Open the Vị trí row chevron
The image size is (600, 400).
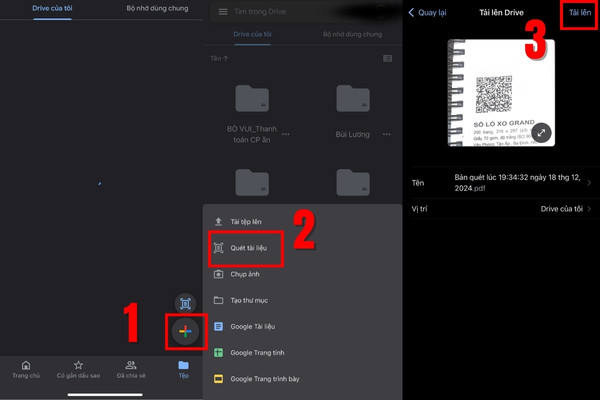coord(589,209)
